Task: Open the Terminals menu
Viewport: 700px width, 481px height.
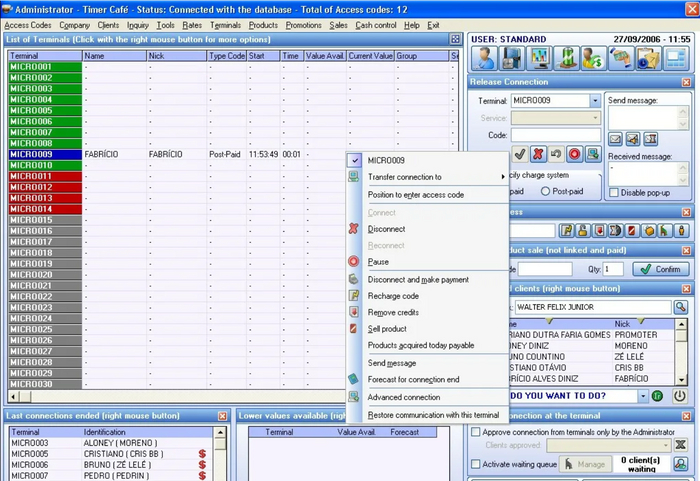Action: point(225,25)
